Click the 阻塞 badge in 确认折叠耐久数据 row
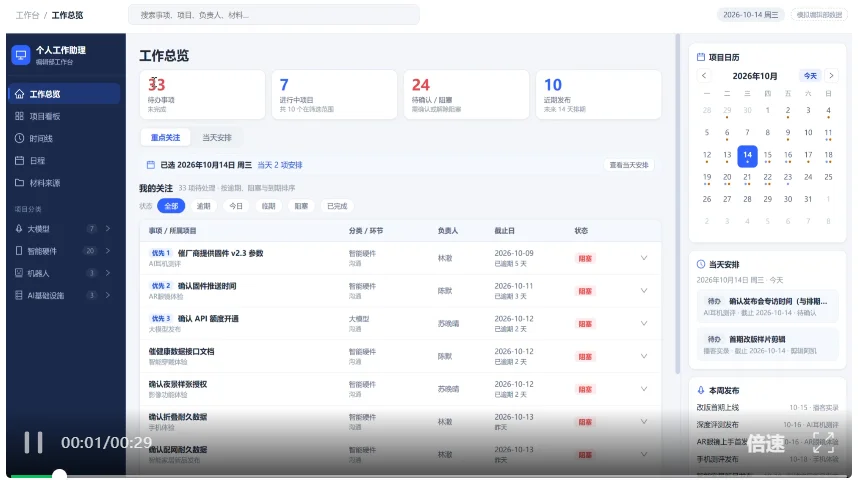Screen dimensions: 858x480 coord(585,422)
